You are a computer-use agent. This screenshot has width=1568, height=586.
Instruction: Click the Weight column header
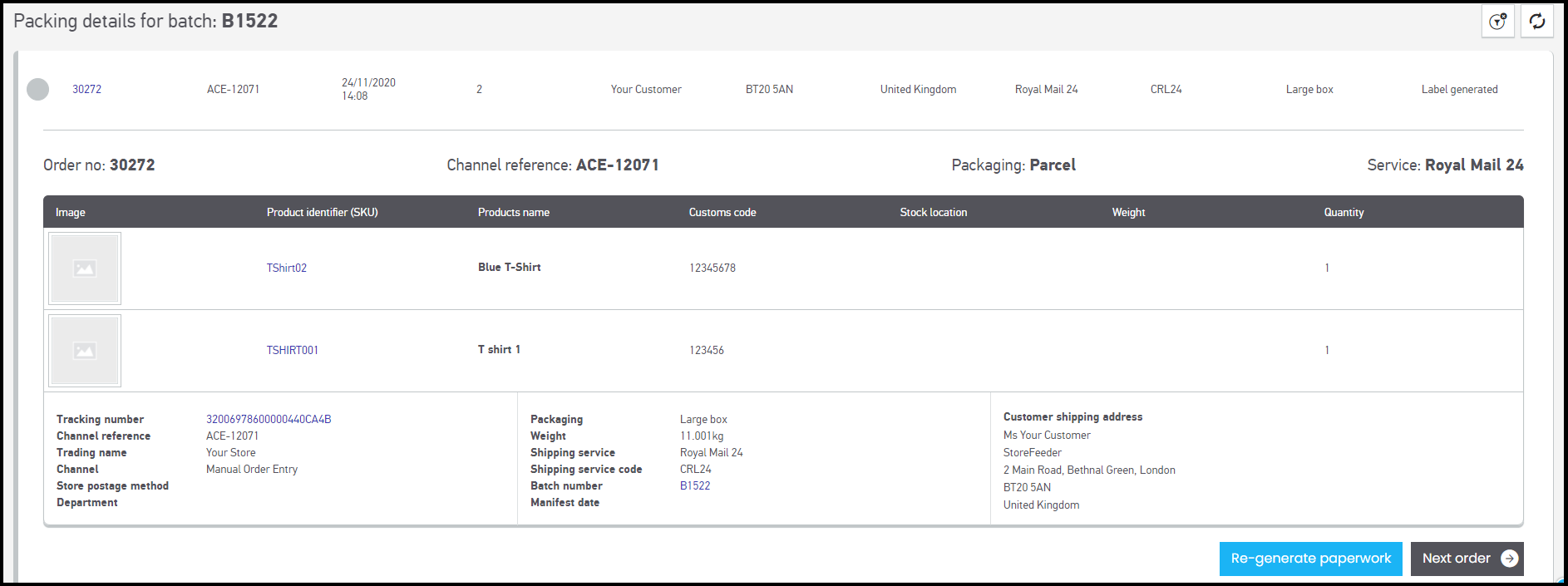pos(1128,212)
